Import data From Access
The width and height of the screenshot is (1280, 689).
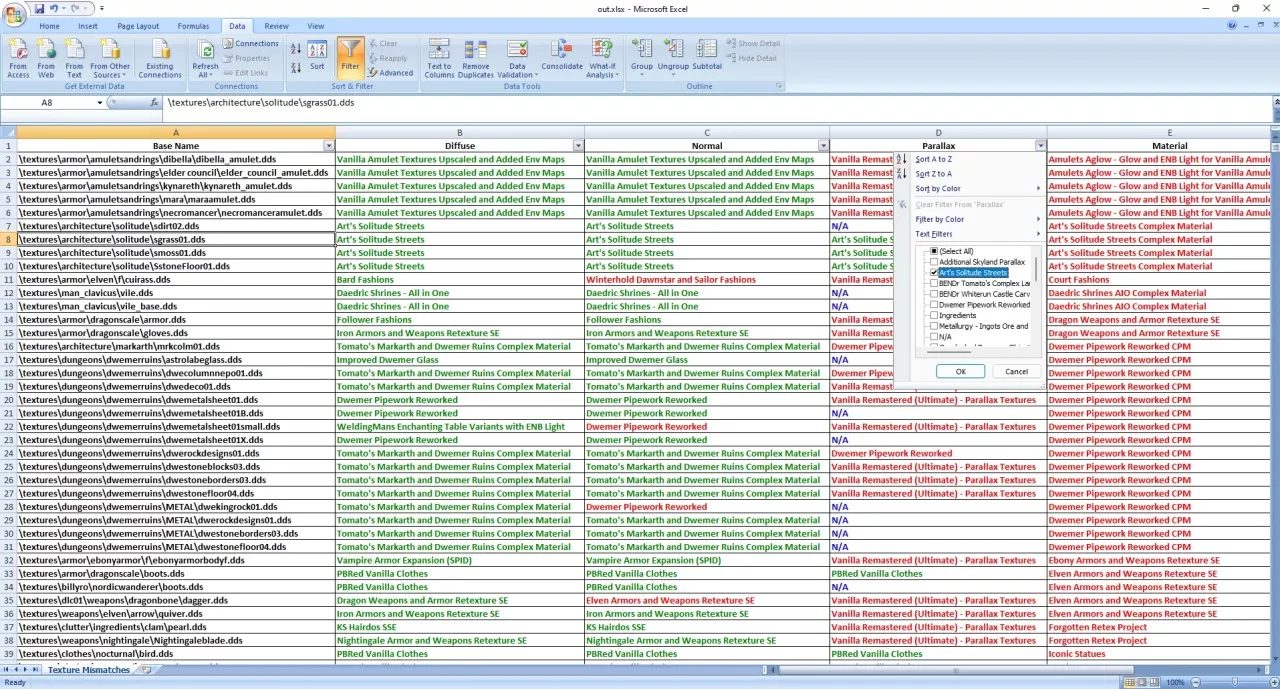(x=18, y=59)
